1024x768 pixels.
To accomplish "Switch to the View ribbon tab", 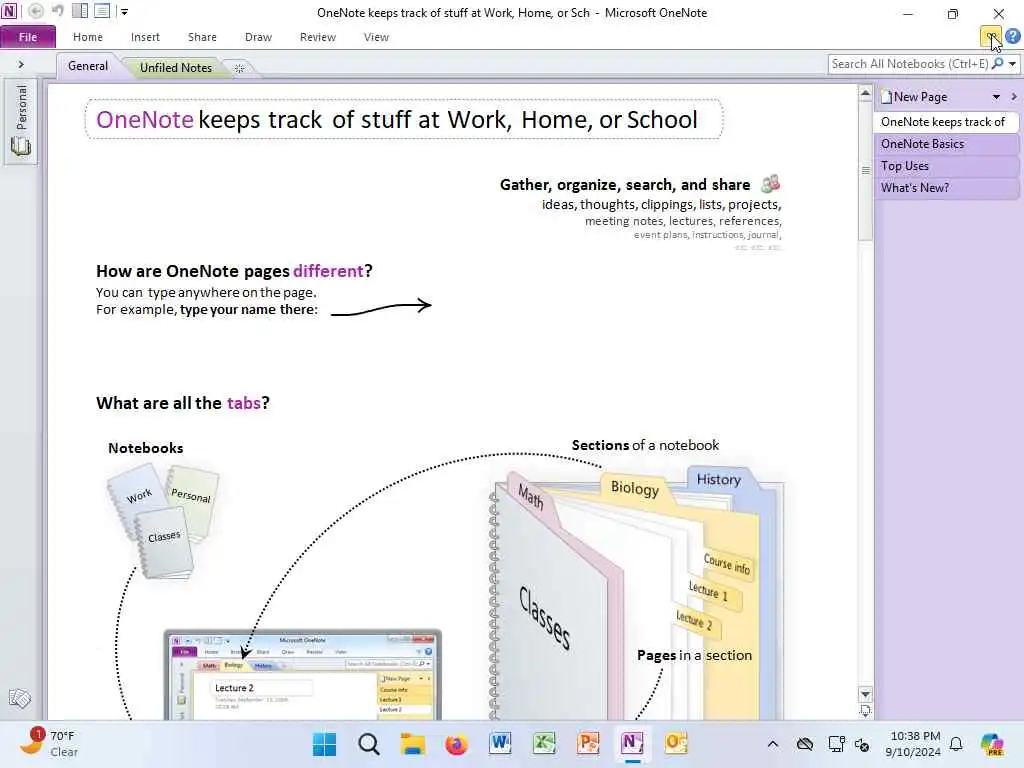I will [376, 37].
